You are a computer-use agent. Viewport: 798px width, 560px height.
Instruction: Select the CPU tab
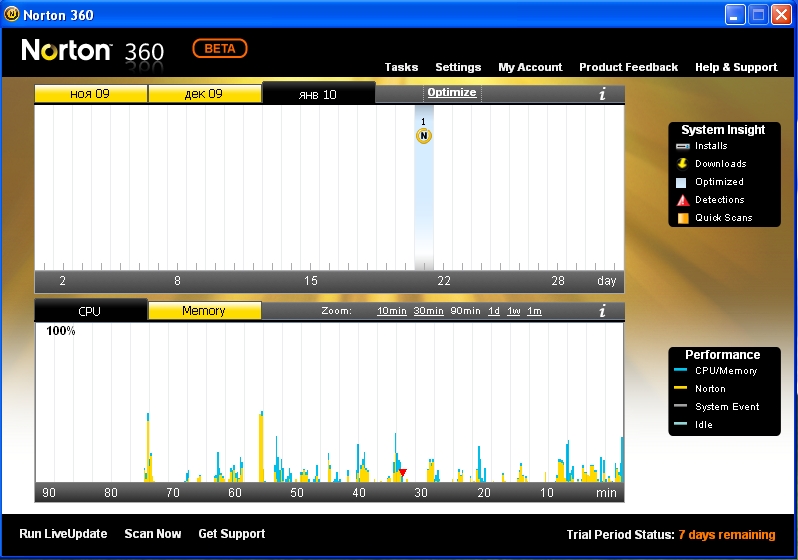pos(90,311)
